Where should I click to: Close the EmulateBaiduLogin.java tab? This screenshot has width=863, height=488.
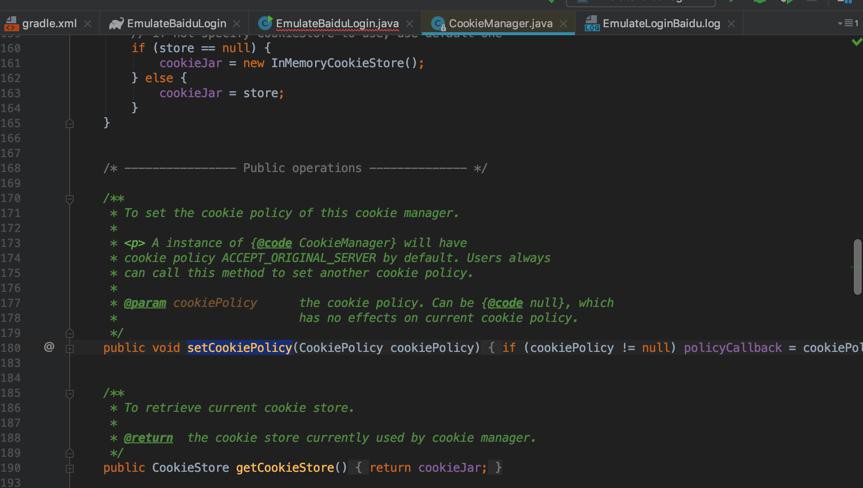pyautogui.click(x=409, y=24)
